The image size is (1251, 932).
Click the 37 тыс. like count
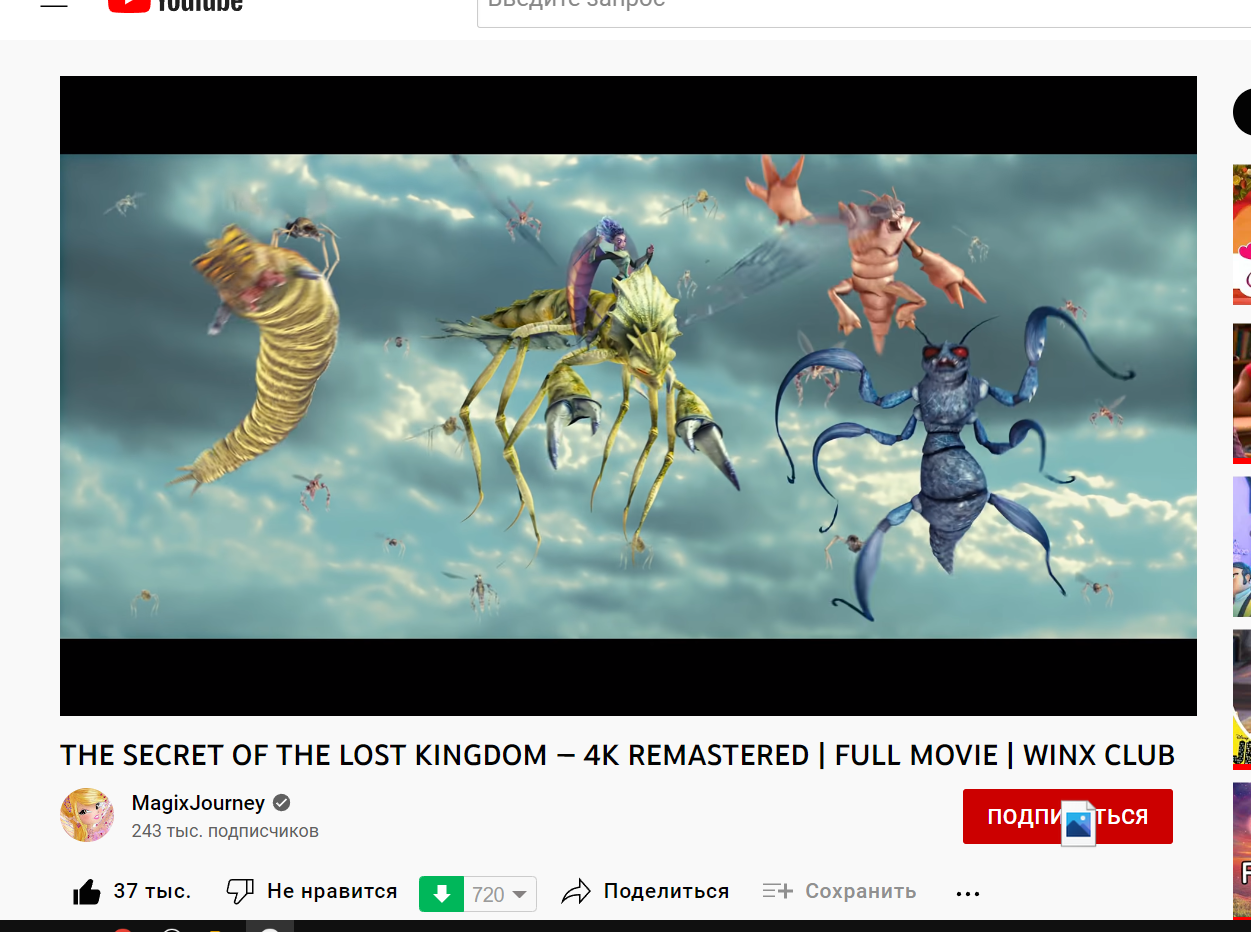152,891
